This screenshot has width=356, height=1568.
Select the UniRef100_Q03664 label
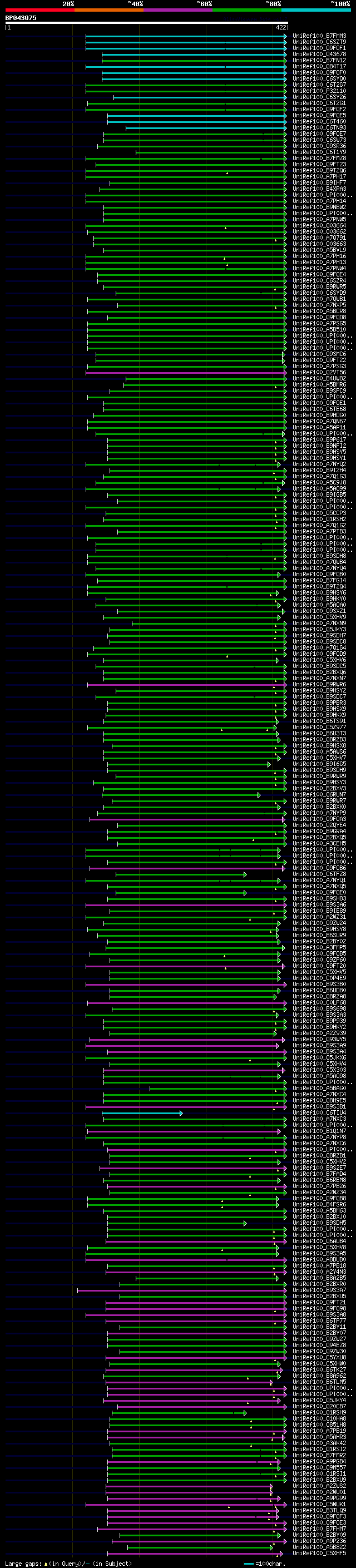click(319, 225)
